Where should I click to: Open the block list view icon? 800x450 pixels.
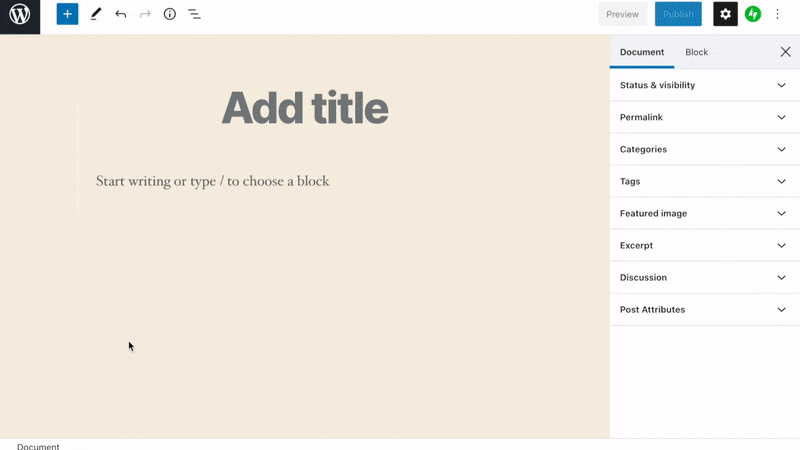click(x=194, y=14)
